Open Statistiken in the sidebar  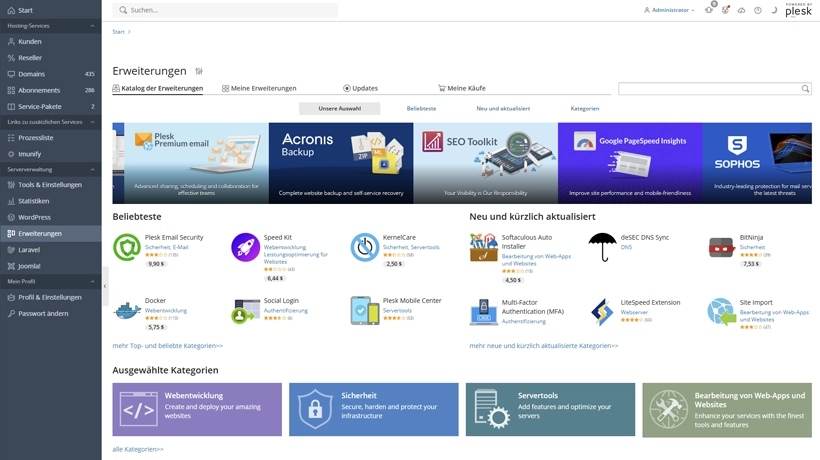click(x=51, y=201)
